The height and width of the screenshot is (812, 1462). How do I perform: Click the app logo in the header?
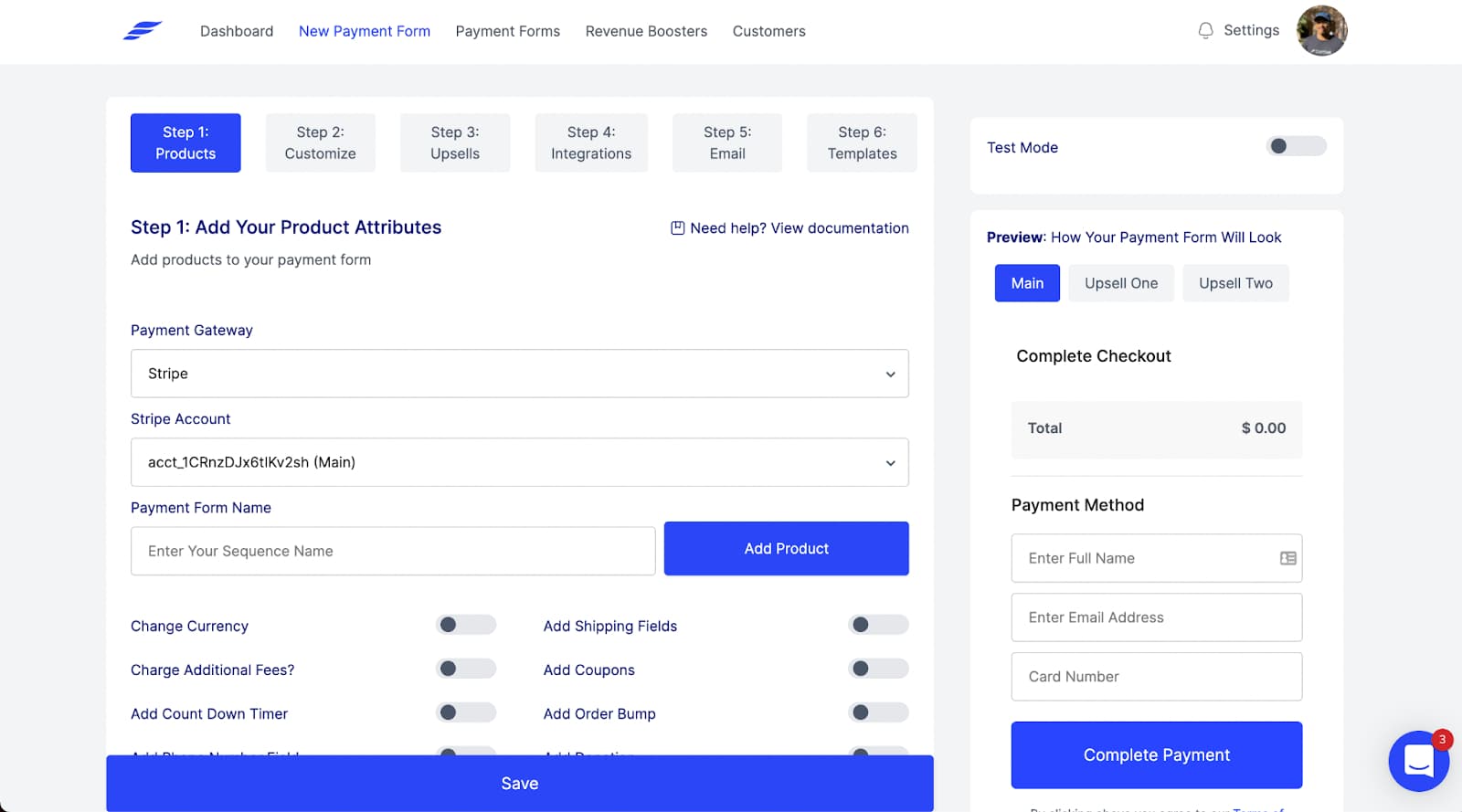pyautogui.click(x=143, y=31)
